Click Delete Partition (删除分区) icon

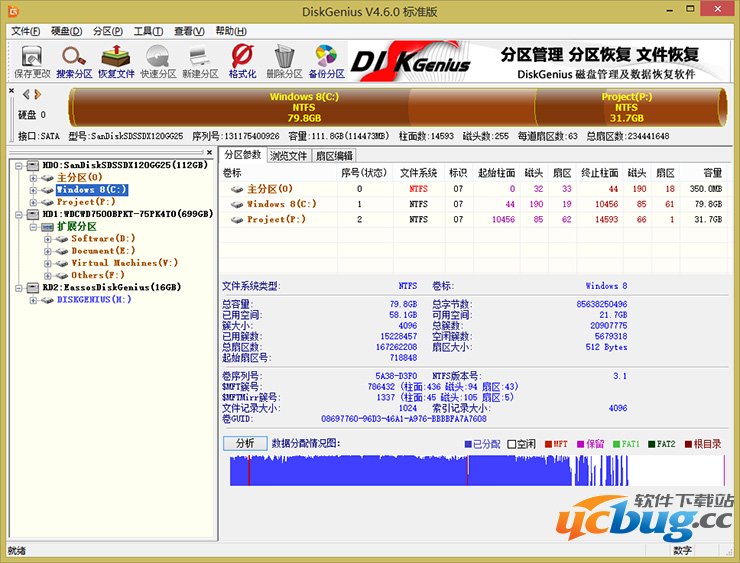click(x=284, y=61)
